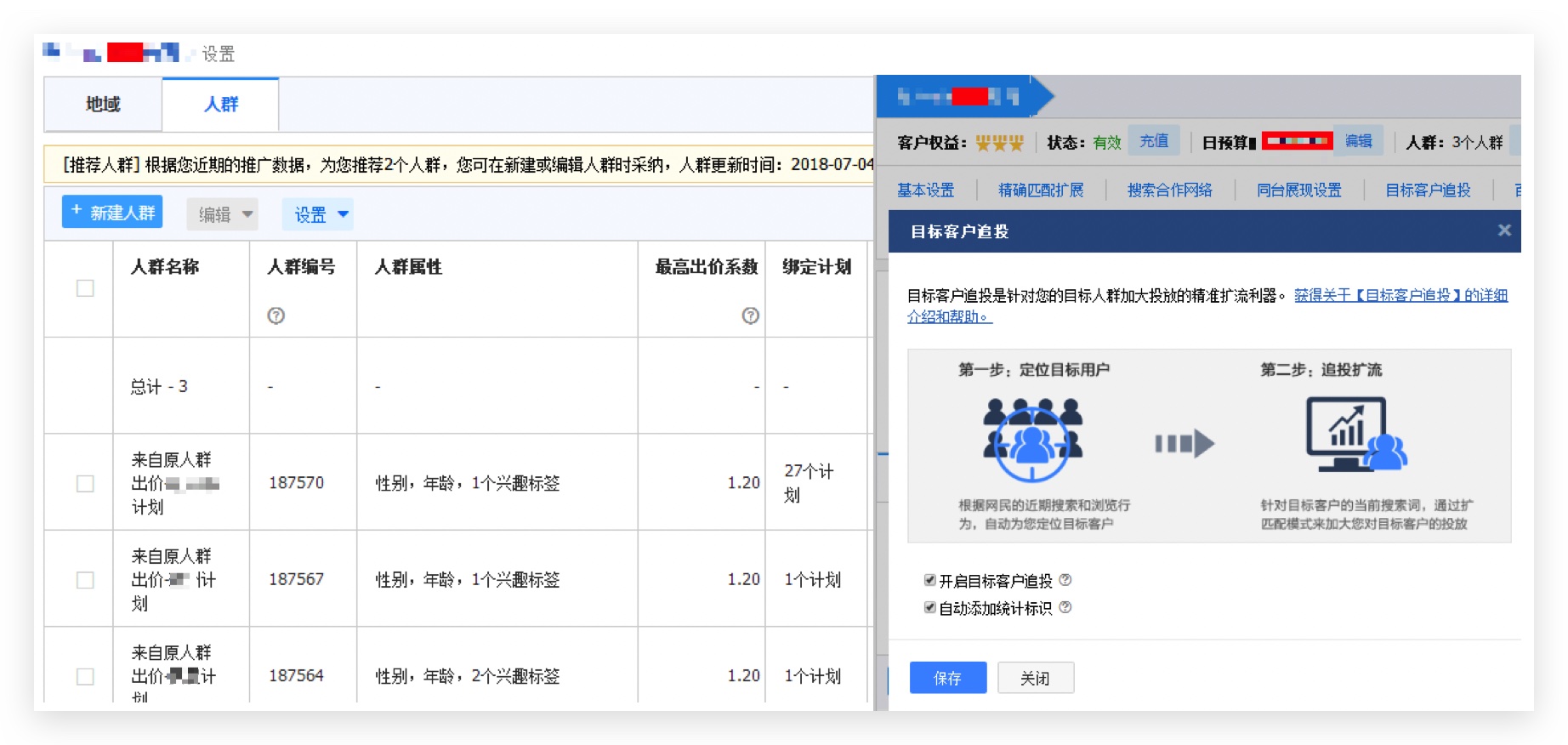Uncheck the 开启目标客户追投 checkbox
This screenshot has width=1568, height=745.
pyautogui.click(x=929, y=580)
